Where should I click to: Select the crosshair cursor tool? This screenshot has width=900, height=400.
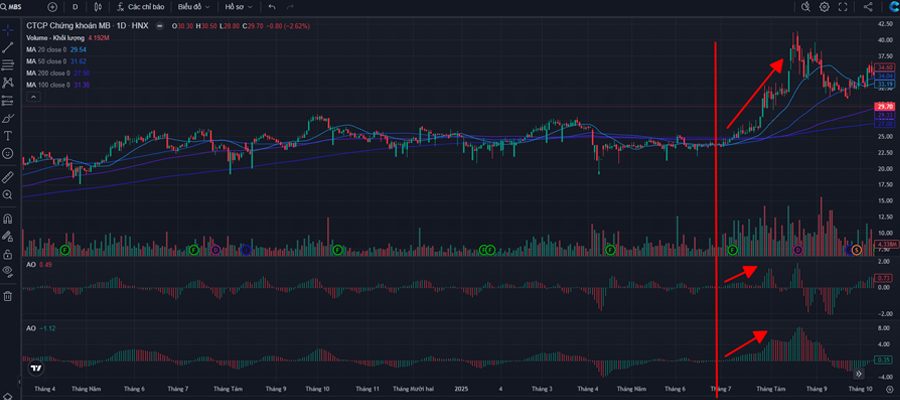[x=7, y=29]
